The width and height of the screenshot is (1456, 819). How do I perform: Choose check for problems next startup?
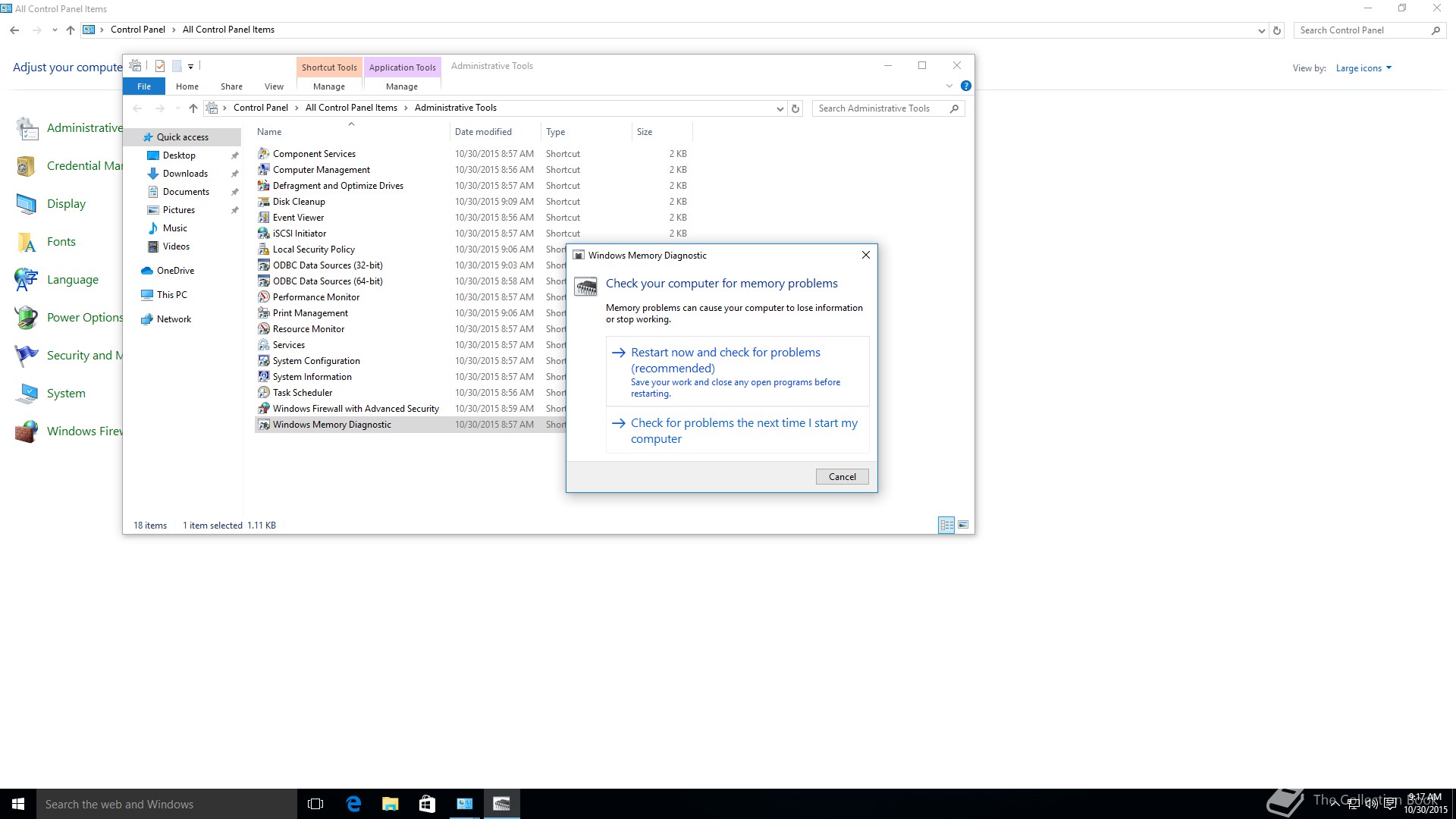[x=737, y=431]
